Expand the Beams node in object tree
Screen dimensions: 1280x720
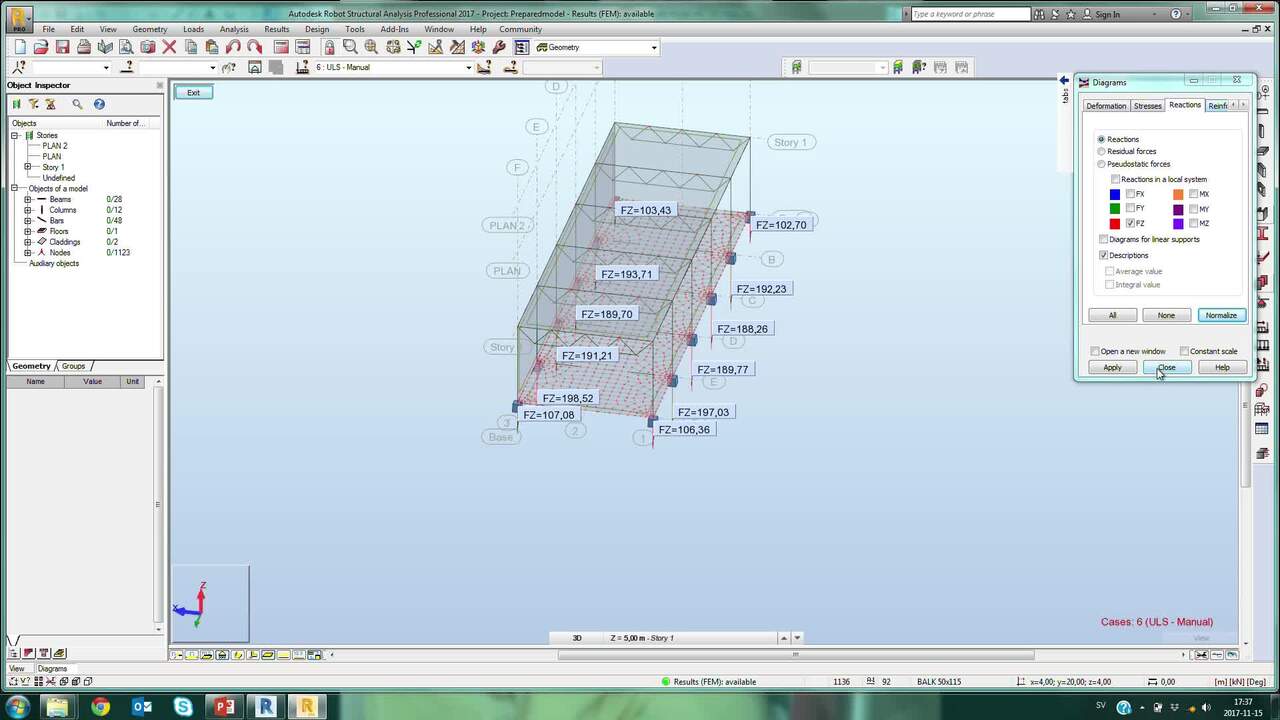[x=28, y=199]
